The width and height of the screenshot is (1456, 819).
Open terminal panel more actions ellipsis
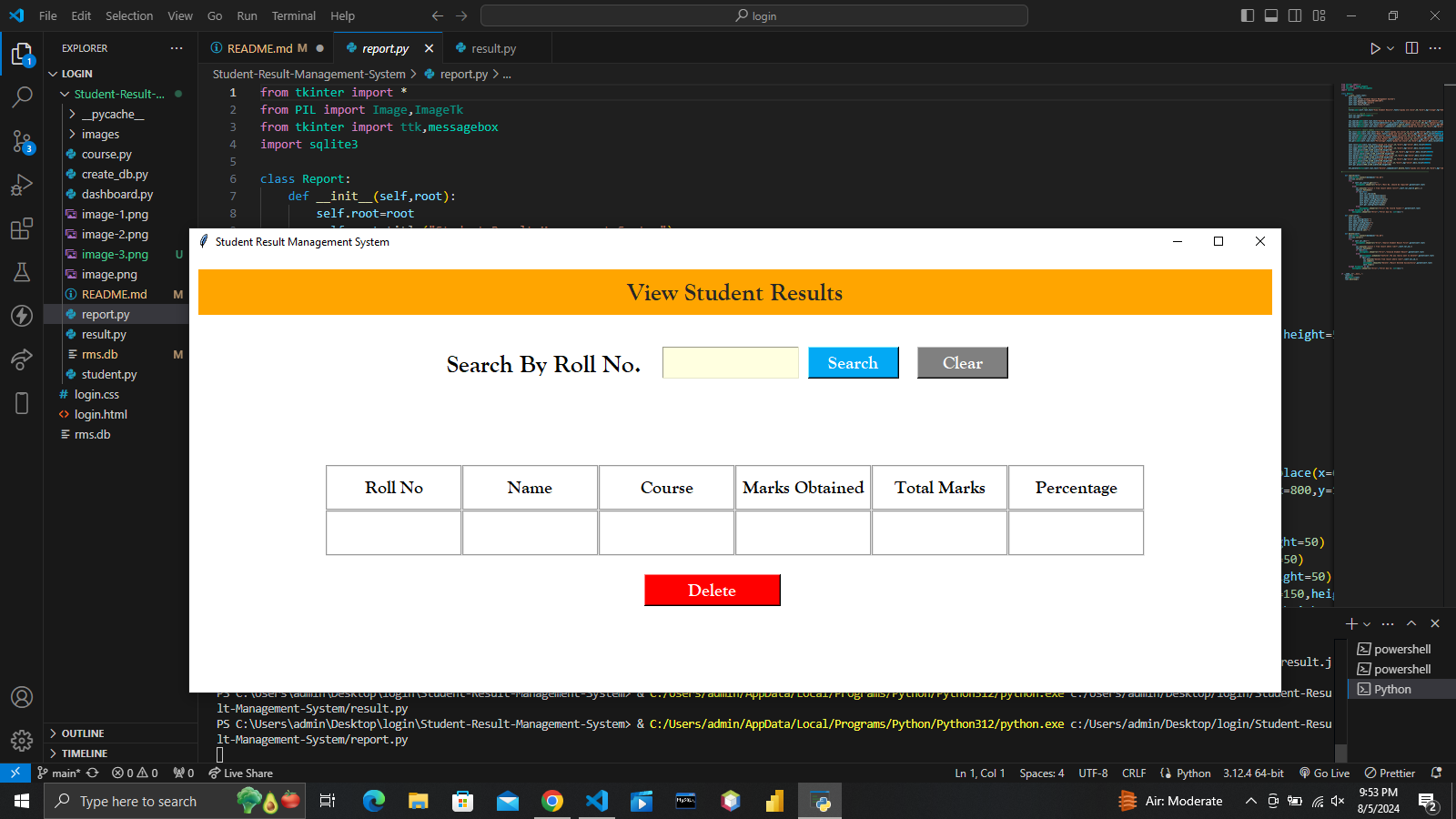[x=1388, y=623]
